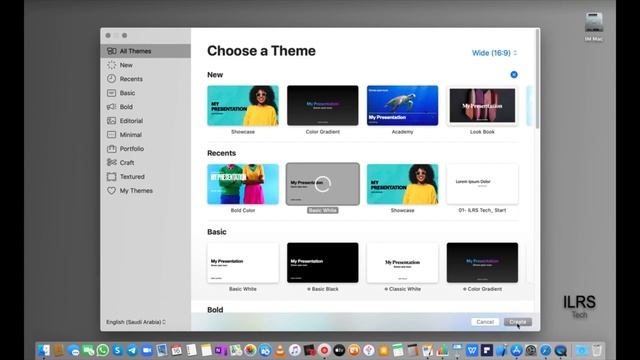The image size is (640, 360).
Task: Open the blue folder in dock
Action: tap(581, 350)
